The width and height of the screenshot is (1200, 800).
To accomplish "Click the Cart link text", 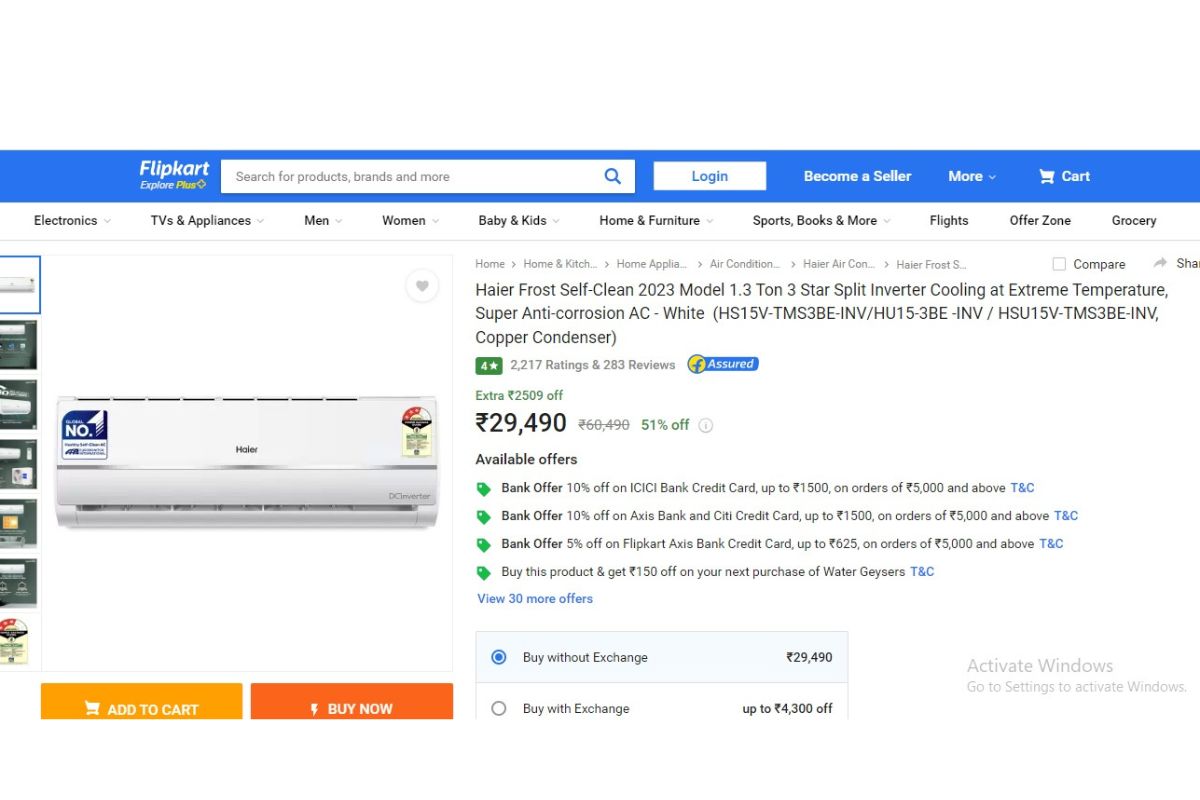I will (x=1076, y=176).
